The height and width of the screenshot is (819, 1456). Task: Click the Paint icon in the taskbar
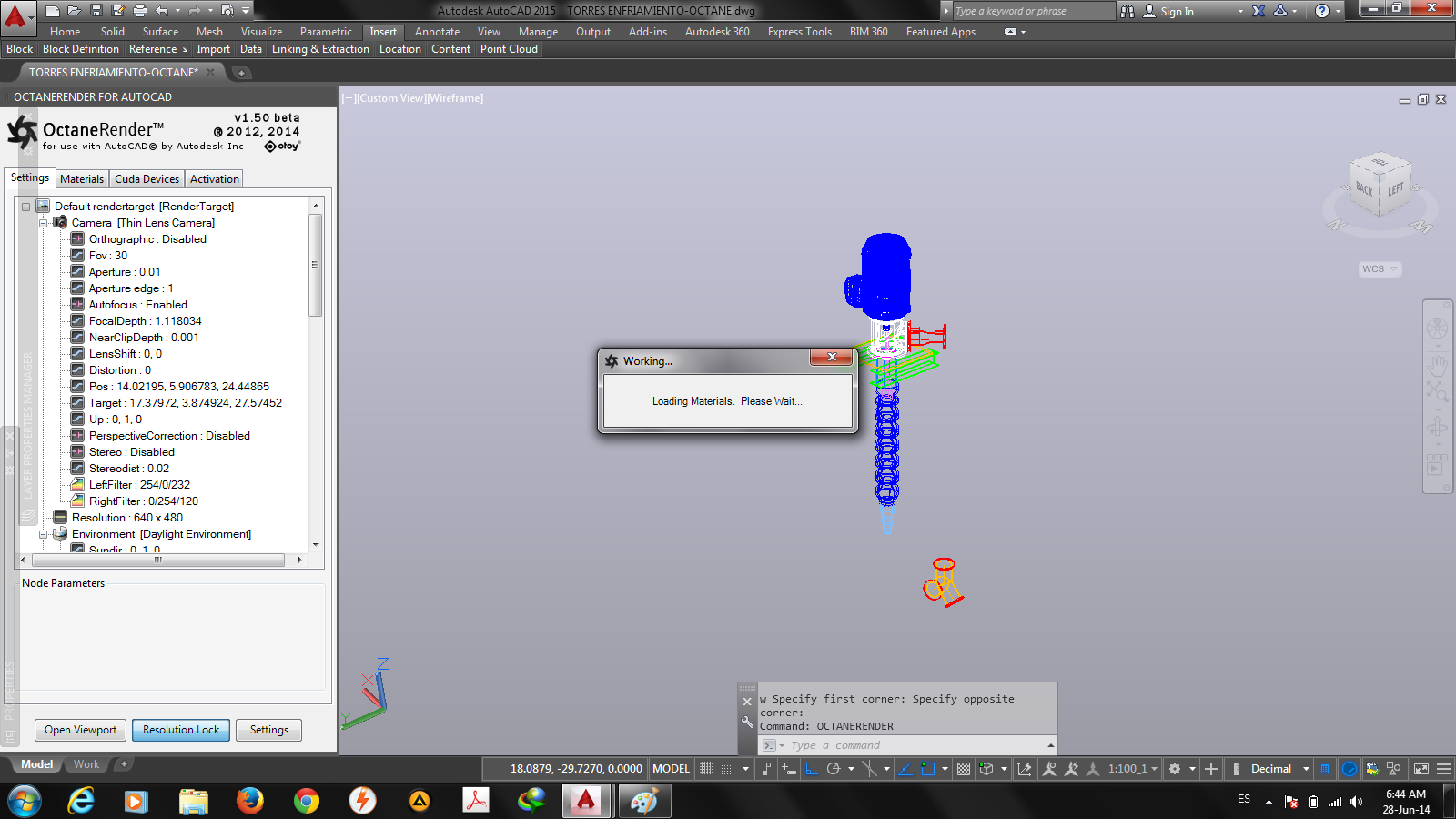point(644,801)
